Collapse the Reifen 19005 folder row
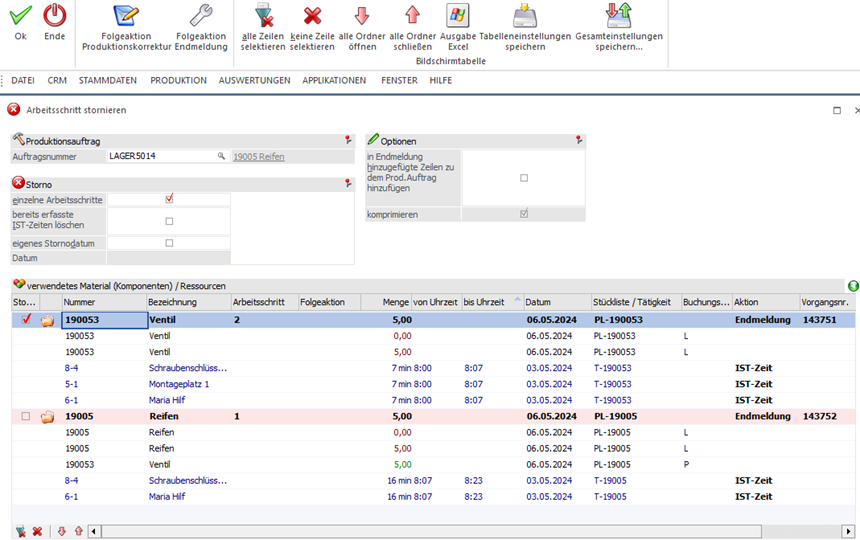Image resolution: width=860 pixels, height=540 pixels. coord(47,416)
